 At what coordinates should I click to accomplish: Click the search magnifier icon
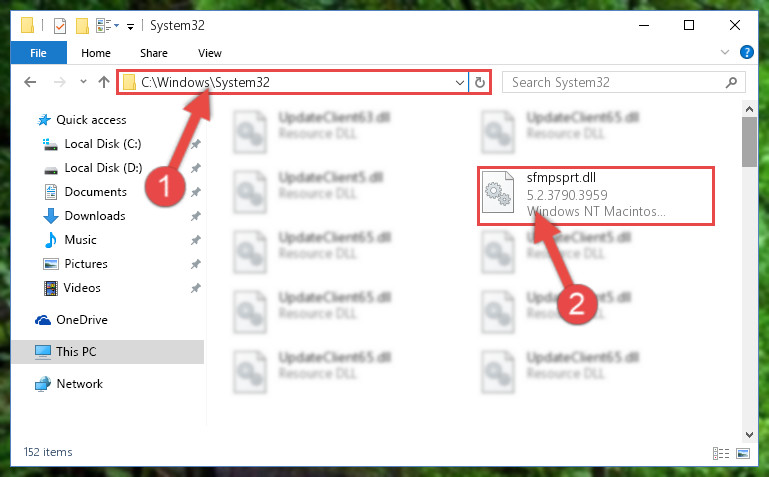(731, 82)
